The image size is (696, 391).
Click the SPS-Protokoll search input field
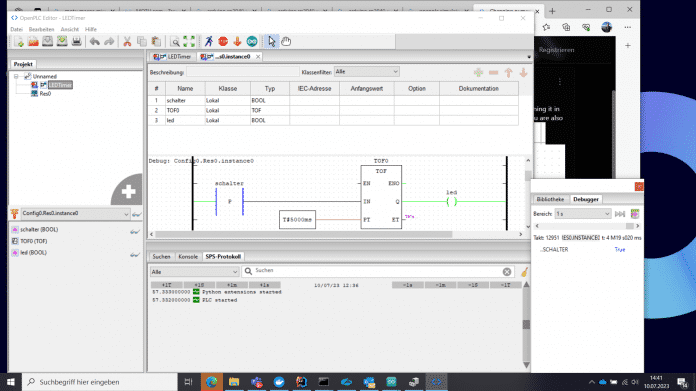click(x=377, y=271)
